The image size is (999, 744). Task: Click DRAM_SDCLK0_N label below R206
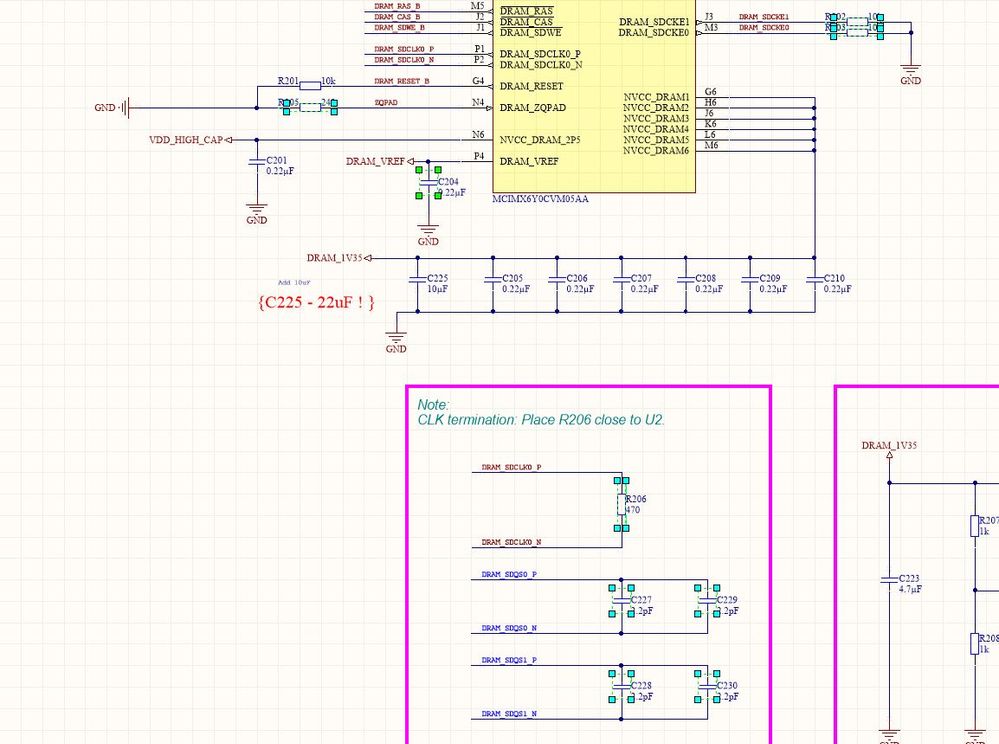[x=512, y=542]
